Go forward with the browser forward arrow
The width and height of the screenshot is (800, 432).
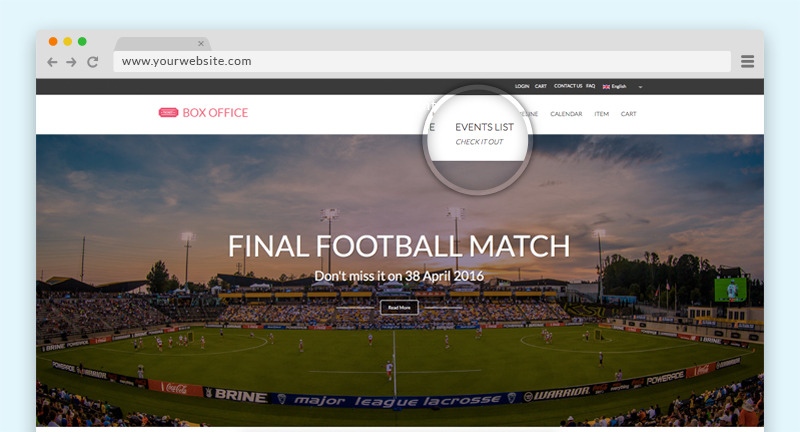(x=71, y=62)
